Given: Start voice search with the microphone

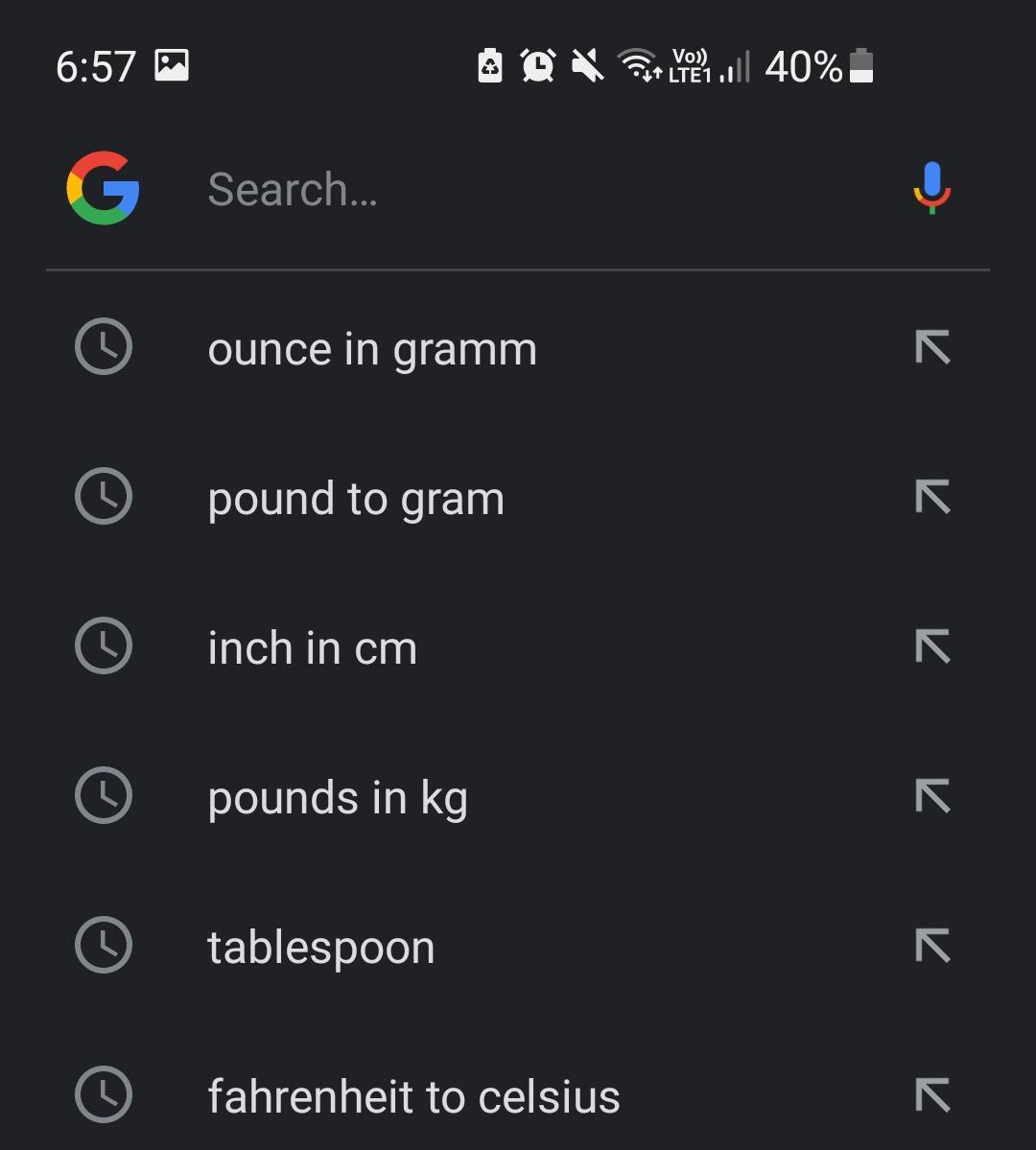Looking at the screenshot, I should (x=931, y=188).
